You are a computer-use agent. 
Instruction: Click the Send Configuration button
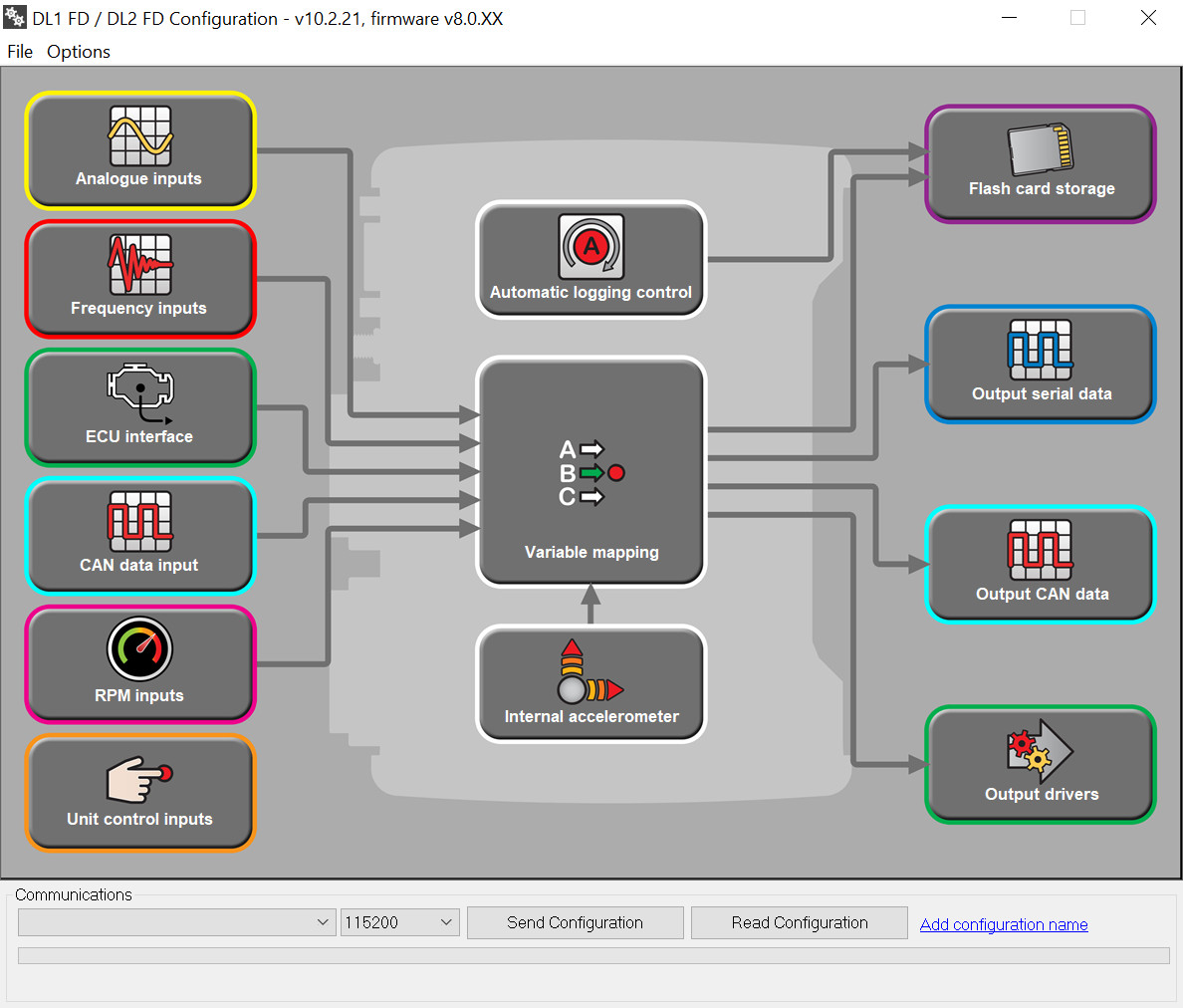tap(575, 922)
